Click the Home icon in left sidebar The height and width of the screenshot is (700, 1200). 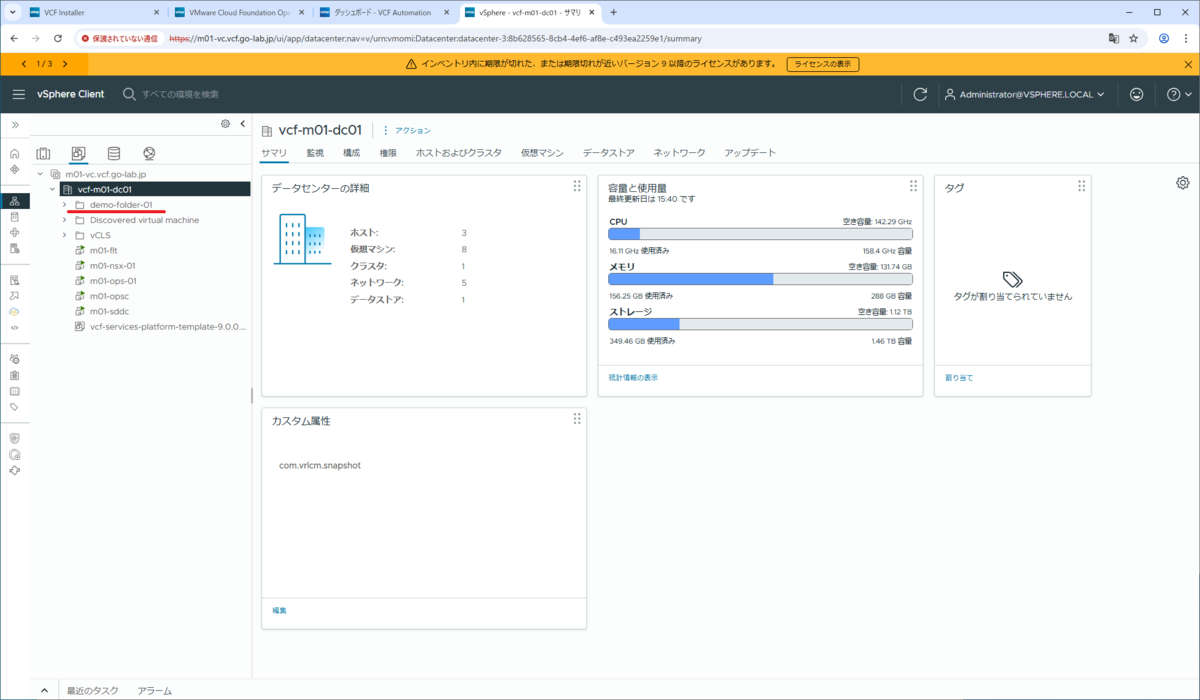click(x=15, y=154)
